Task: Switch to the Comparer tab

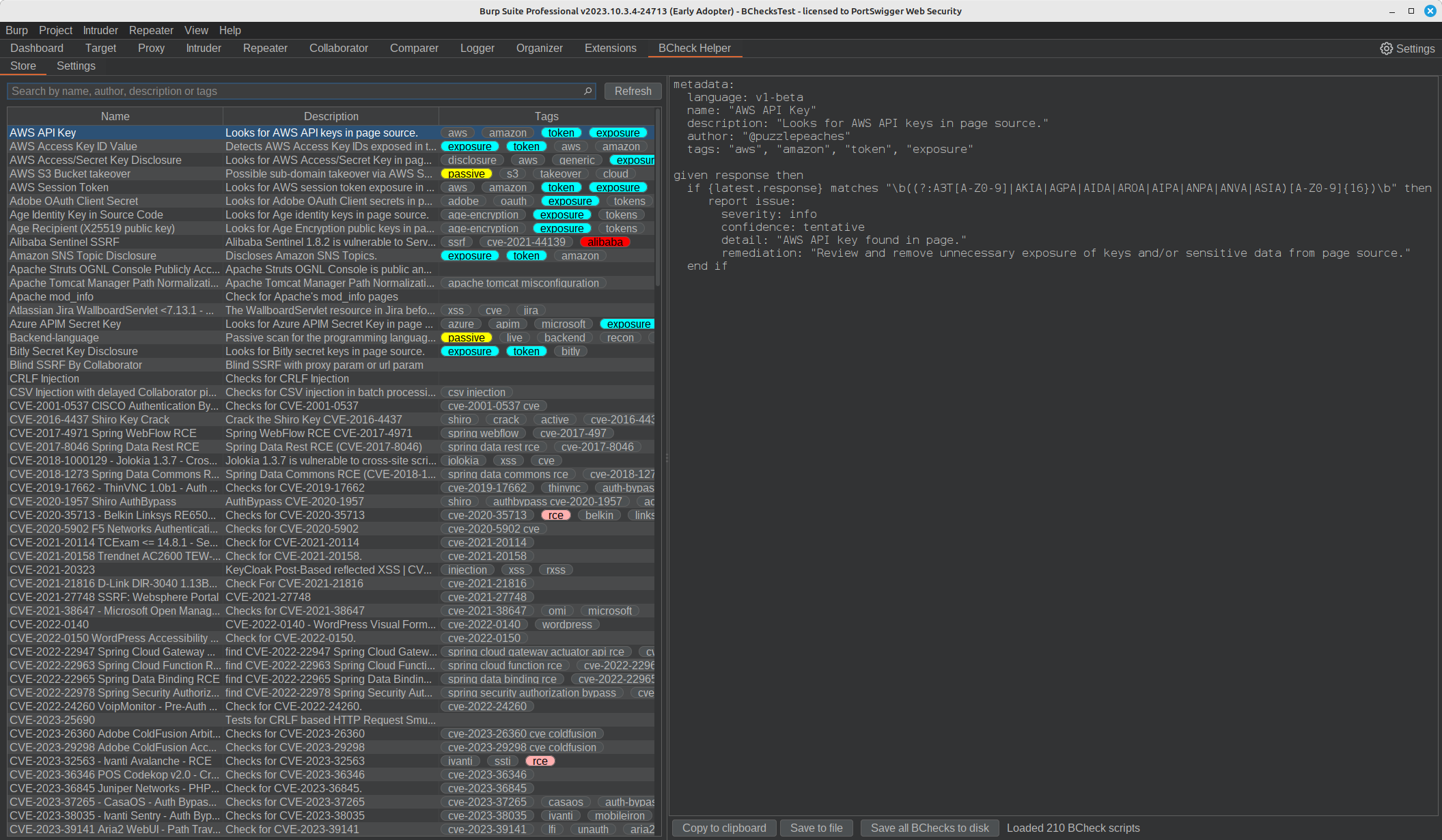Action: 414,48
